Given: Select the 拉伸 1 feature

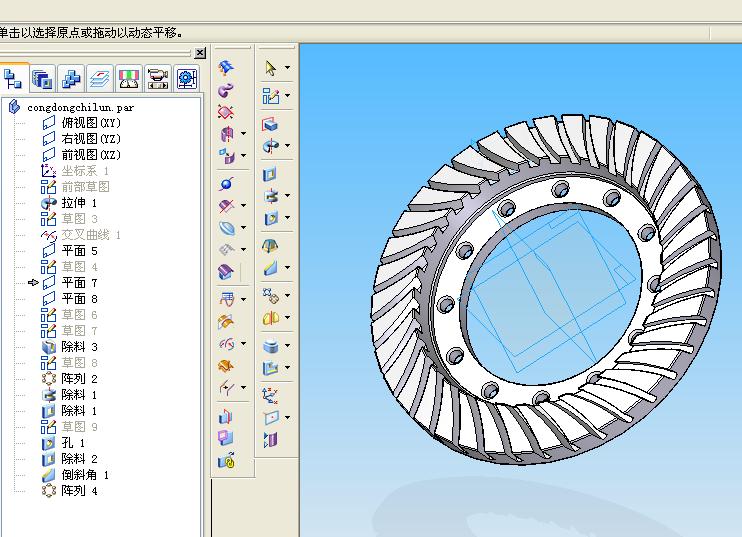Looking at the screenshot, I should (x=79, y=203).
